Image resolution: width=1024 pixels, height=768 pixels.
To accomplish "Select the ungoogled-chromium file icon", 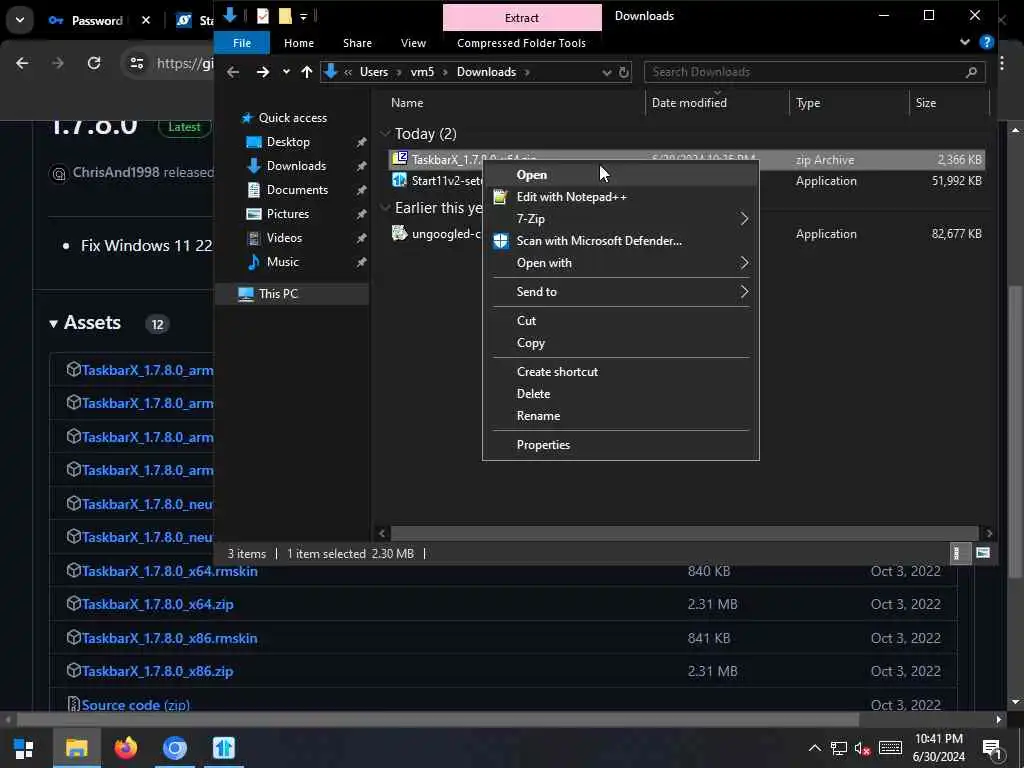I will 399,233.
